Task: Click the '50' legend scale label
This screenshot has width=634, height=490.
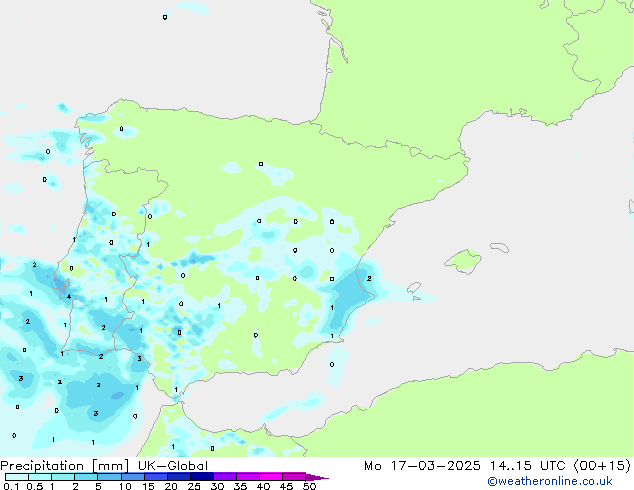Action: (x=310, y=486)
